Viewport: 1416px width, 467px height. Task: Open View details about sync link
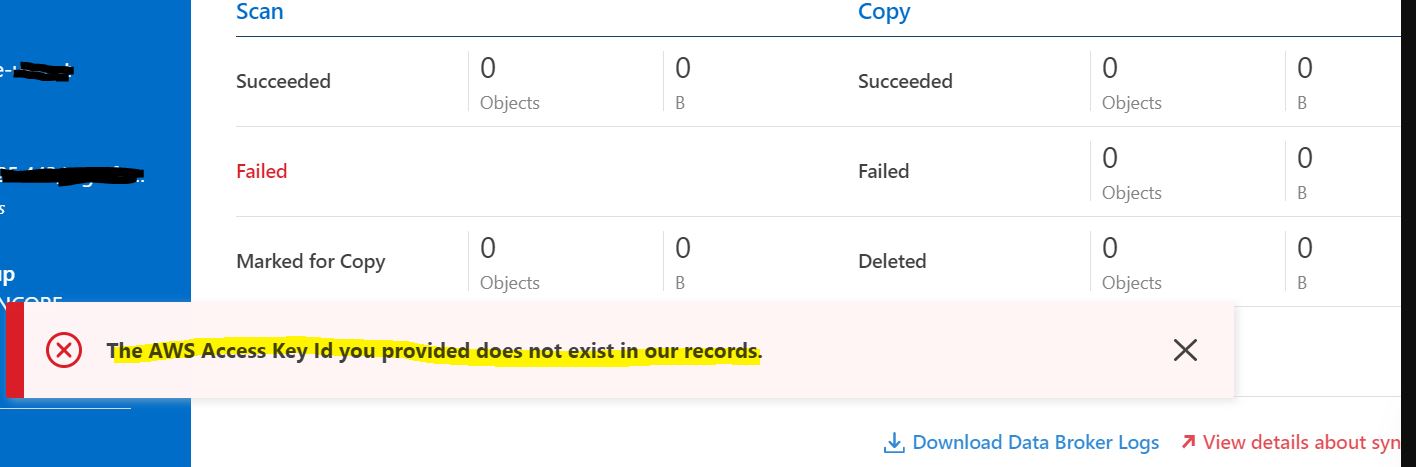pos(1298,442)
